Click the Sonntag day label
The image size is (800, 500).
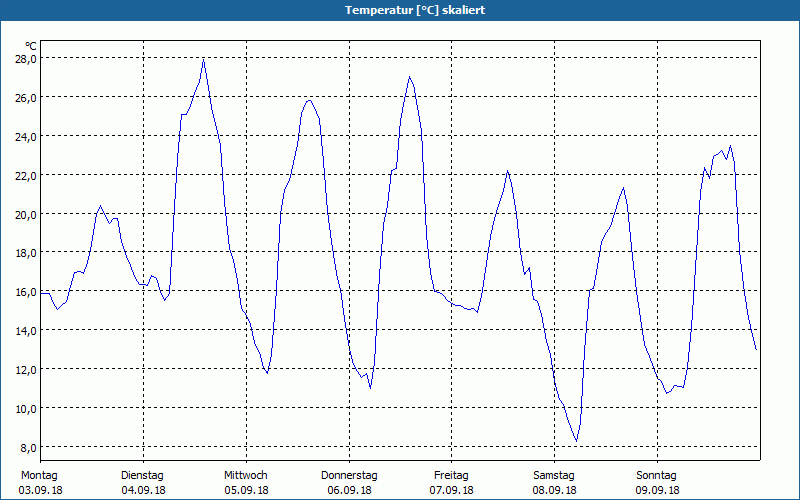tap(657, 476)
